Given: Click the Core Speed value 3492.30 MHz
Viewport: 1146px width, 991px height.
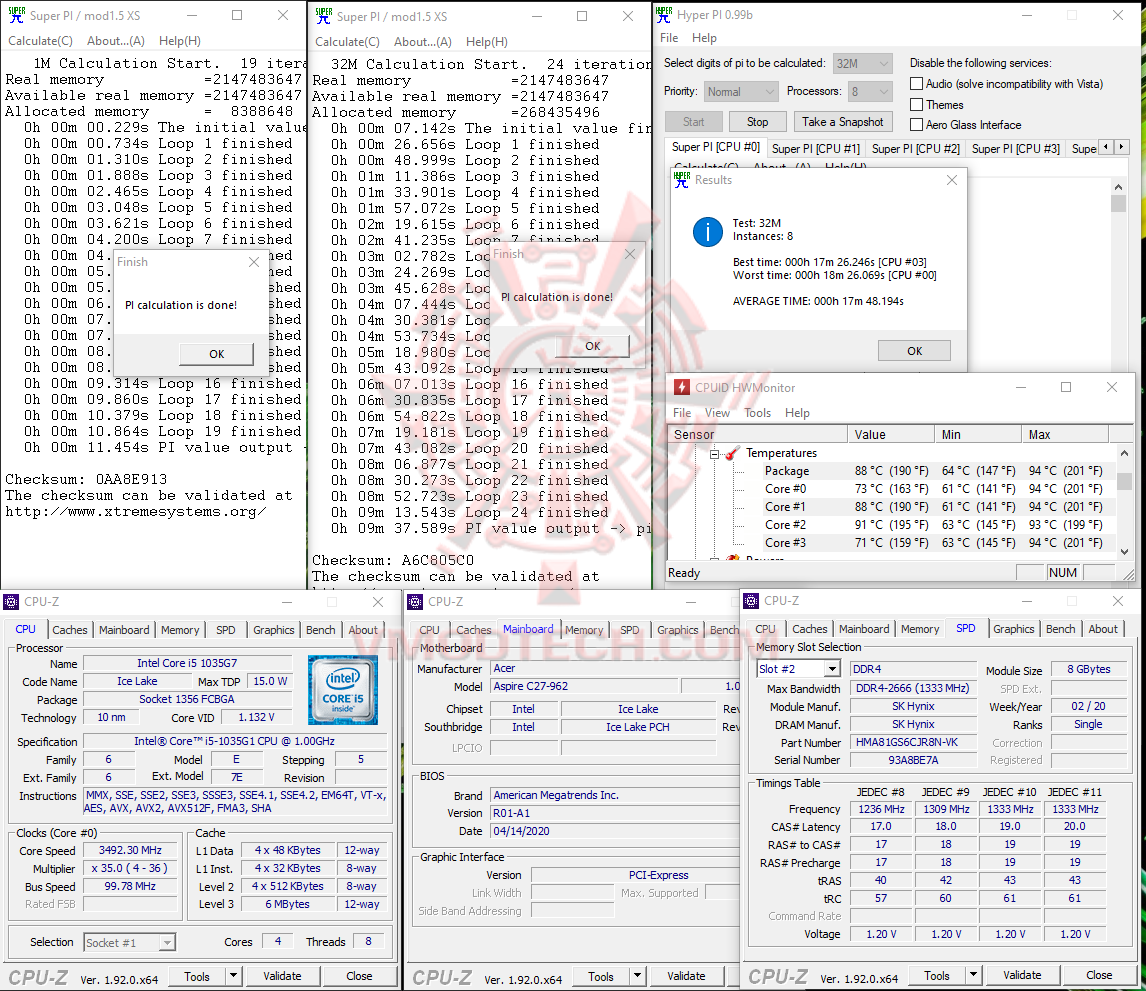Looking at the screenshot, I should (x=131, y=851).
